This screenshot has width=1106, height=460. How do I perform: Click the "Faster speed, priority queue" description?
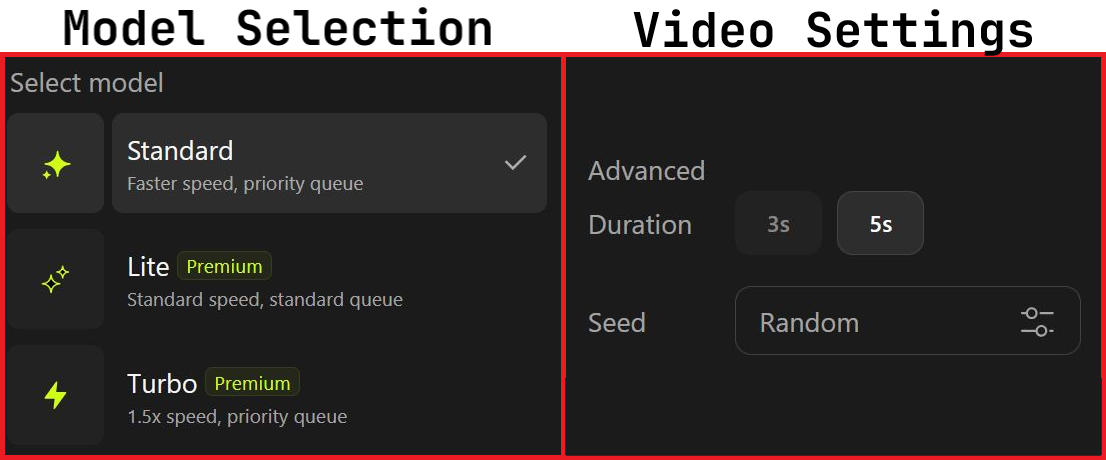tap(245, 184)
